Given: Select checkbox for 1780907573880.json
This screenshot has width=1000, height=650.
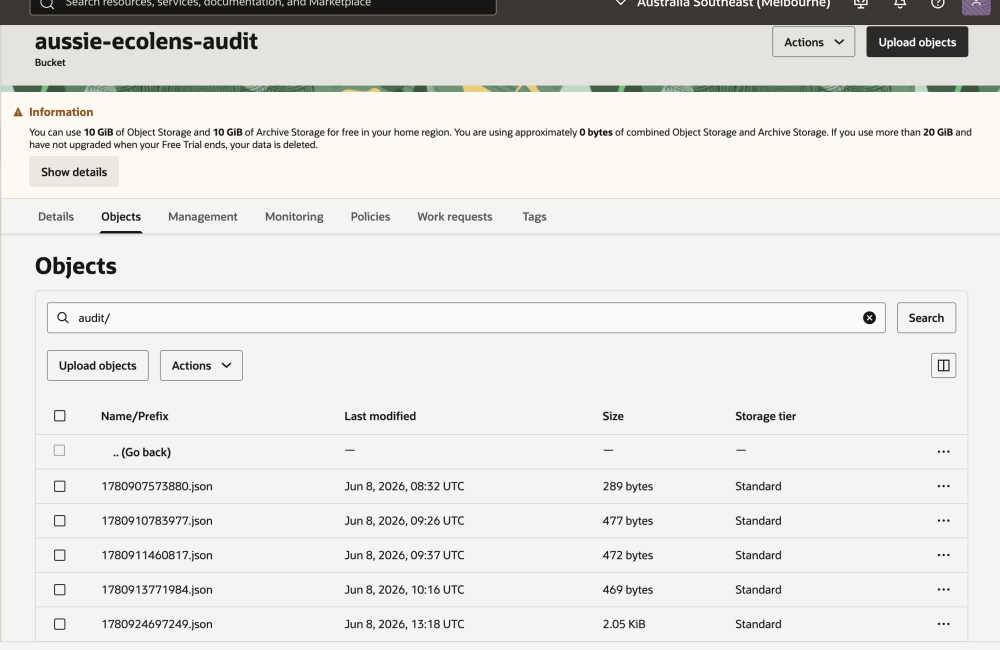Looking at the screenshot, I should tap(60, 486).
